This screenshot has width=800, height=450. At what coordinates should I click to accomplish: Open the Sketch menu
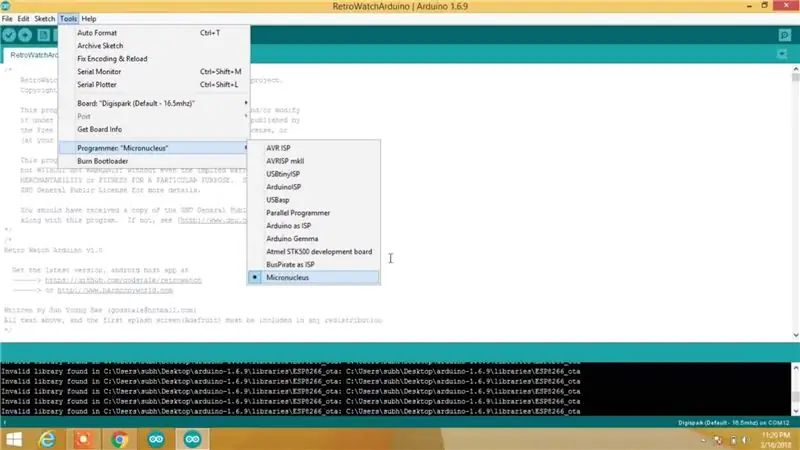click(x=44, y=19)
